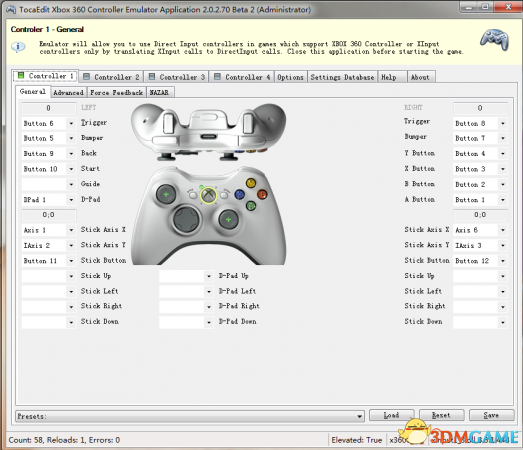Image resolution: width=523 pixels, height=450 pixels.
Task: Open the Help tab
Action: (392, 77)
